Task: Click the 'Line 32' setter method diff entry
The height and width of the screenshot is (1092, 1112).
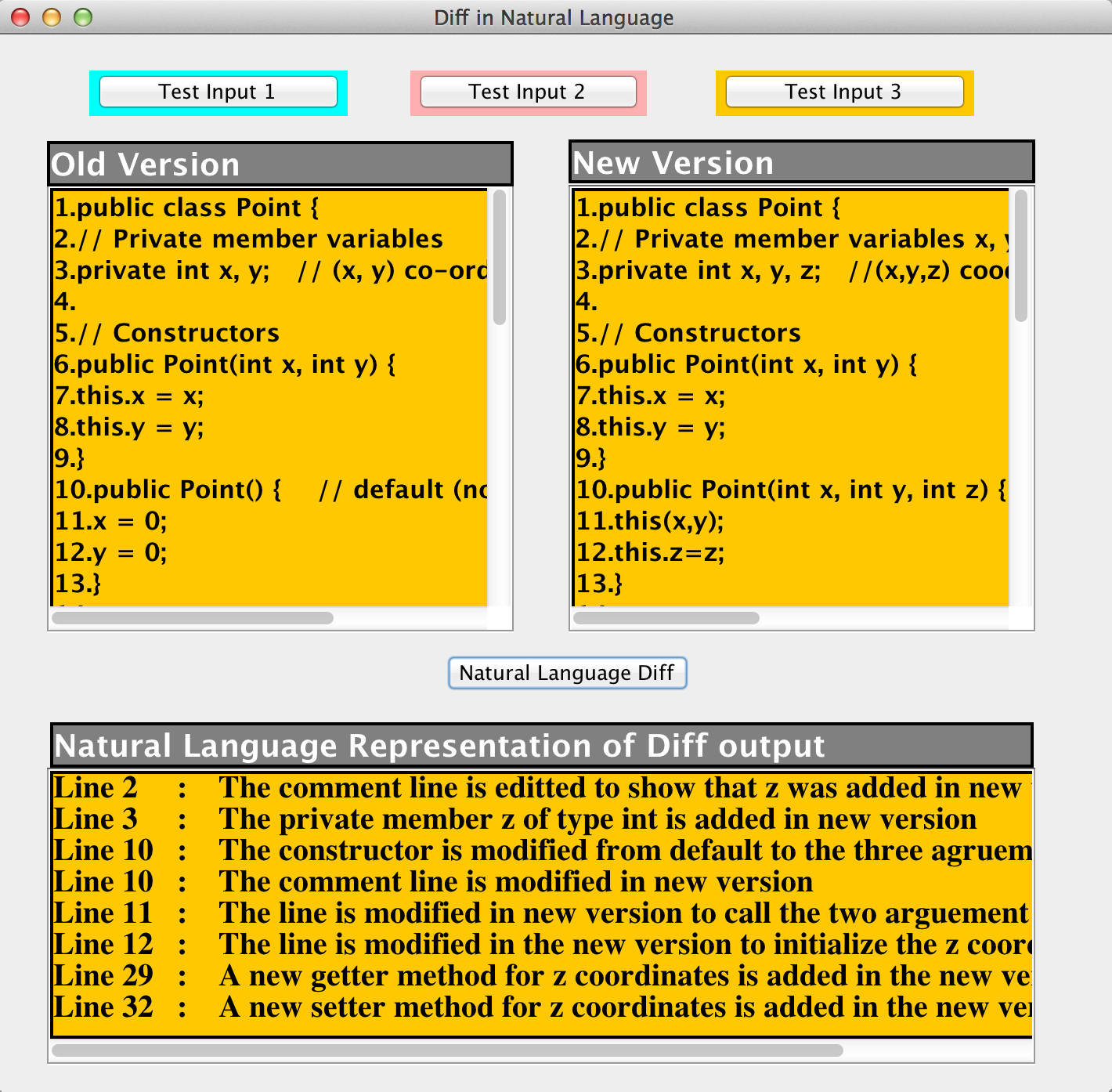Action: (540, 1007)
